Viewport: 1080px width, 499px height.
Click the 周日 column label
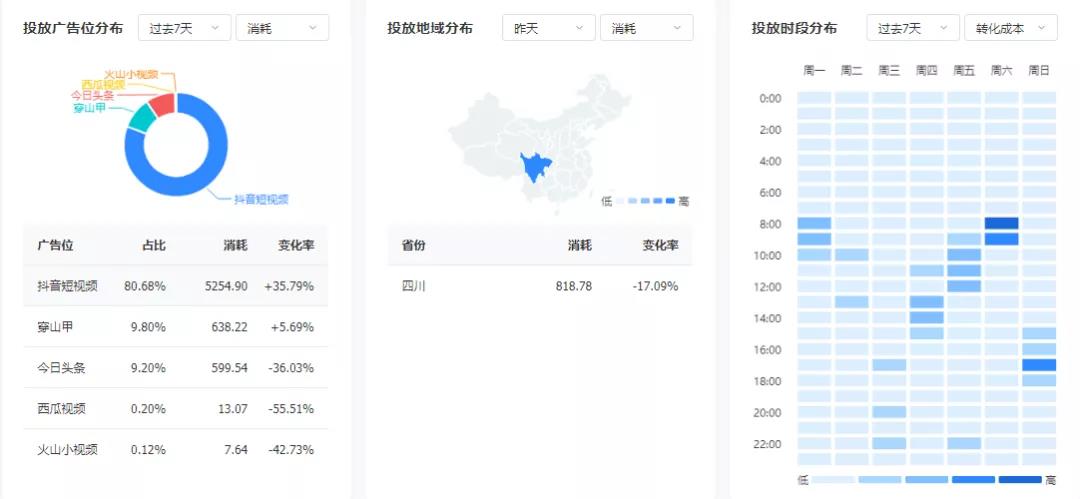tap(1039, 71)
